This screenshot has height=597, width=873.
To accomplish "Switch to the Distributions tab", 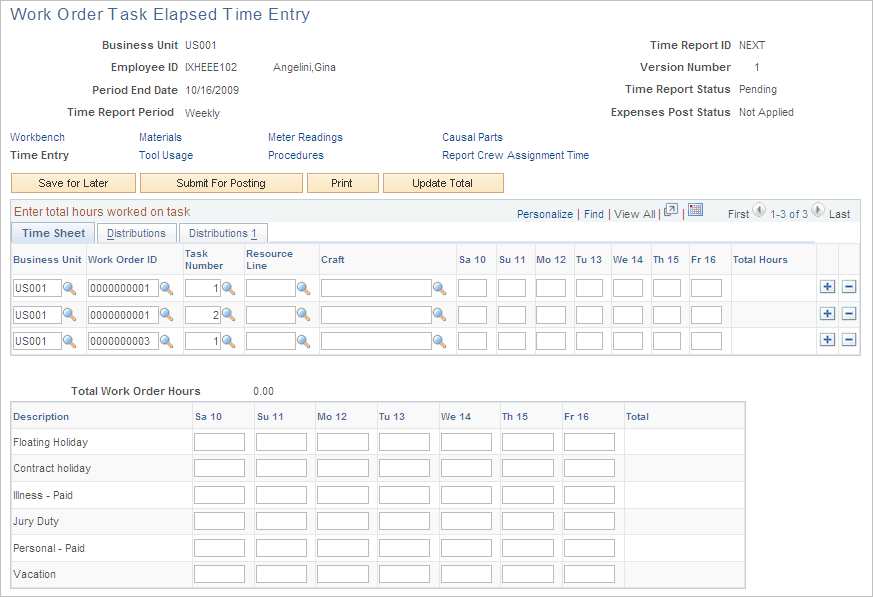I will [x=136, y=233].
